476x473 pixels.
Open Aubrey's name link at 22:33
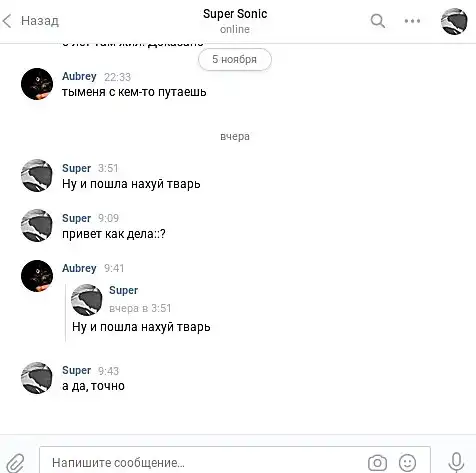tap(79, 76)
